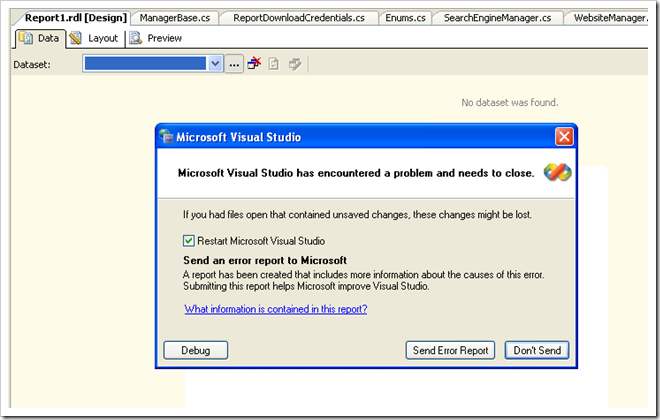660x420 pixels.
Task: Open the WebsiteManager tab
Action: (x=609, y=18)
